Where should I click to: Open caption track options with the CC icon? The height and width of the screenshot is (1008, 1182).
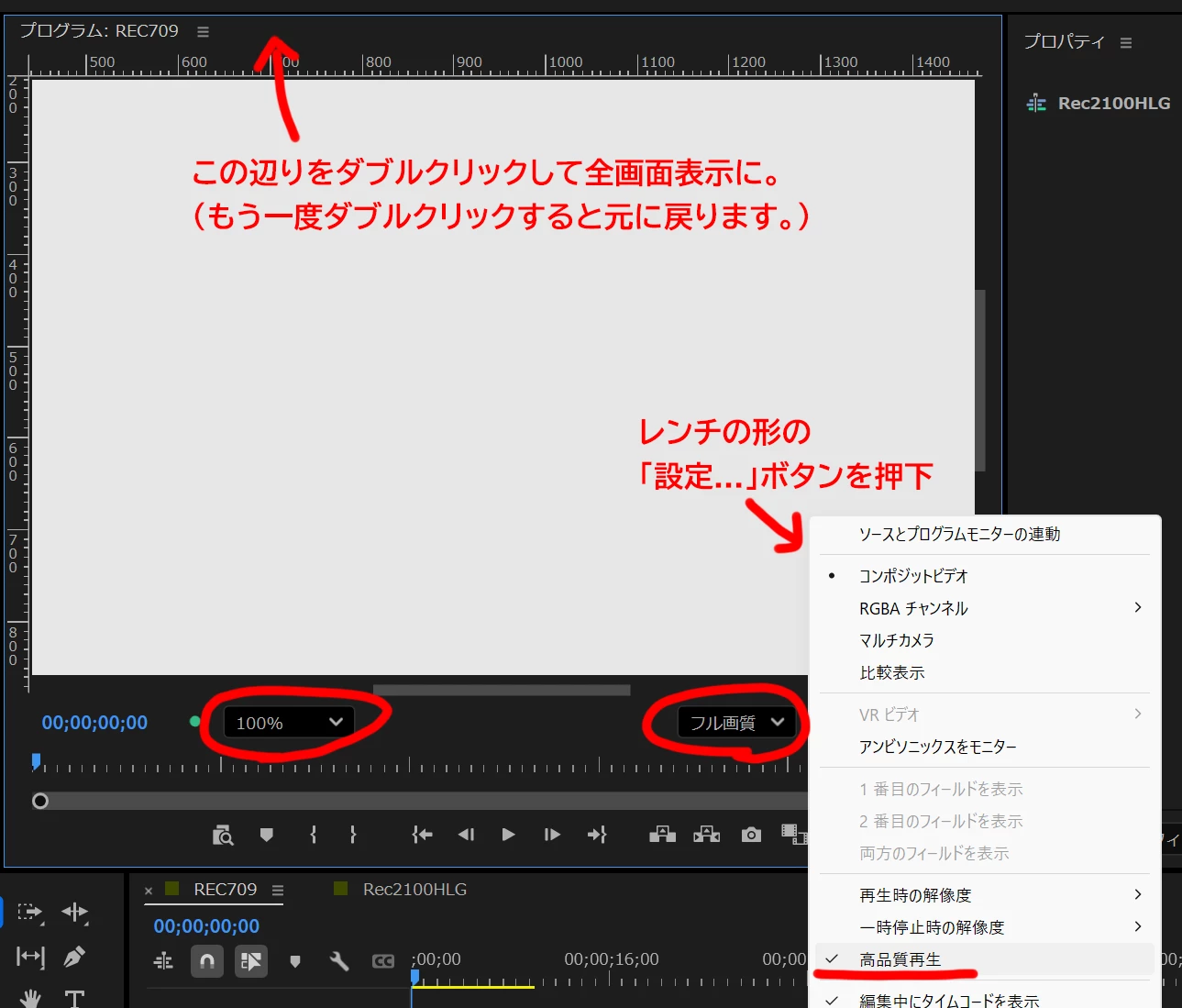tap(383, 961)
